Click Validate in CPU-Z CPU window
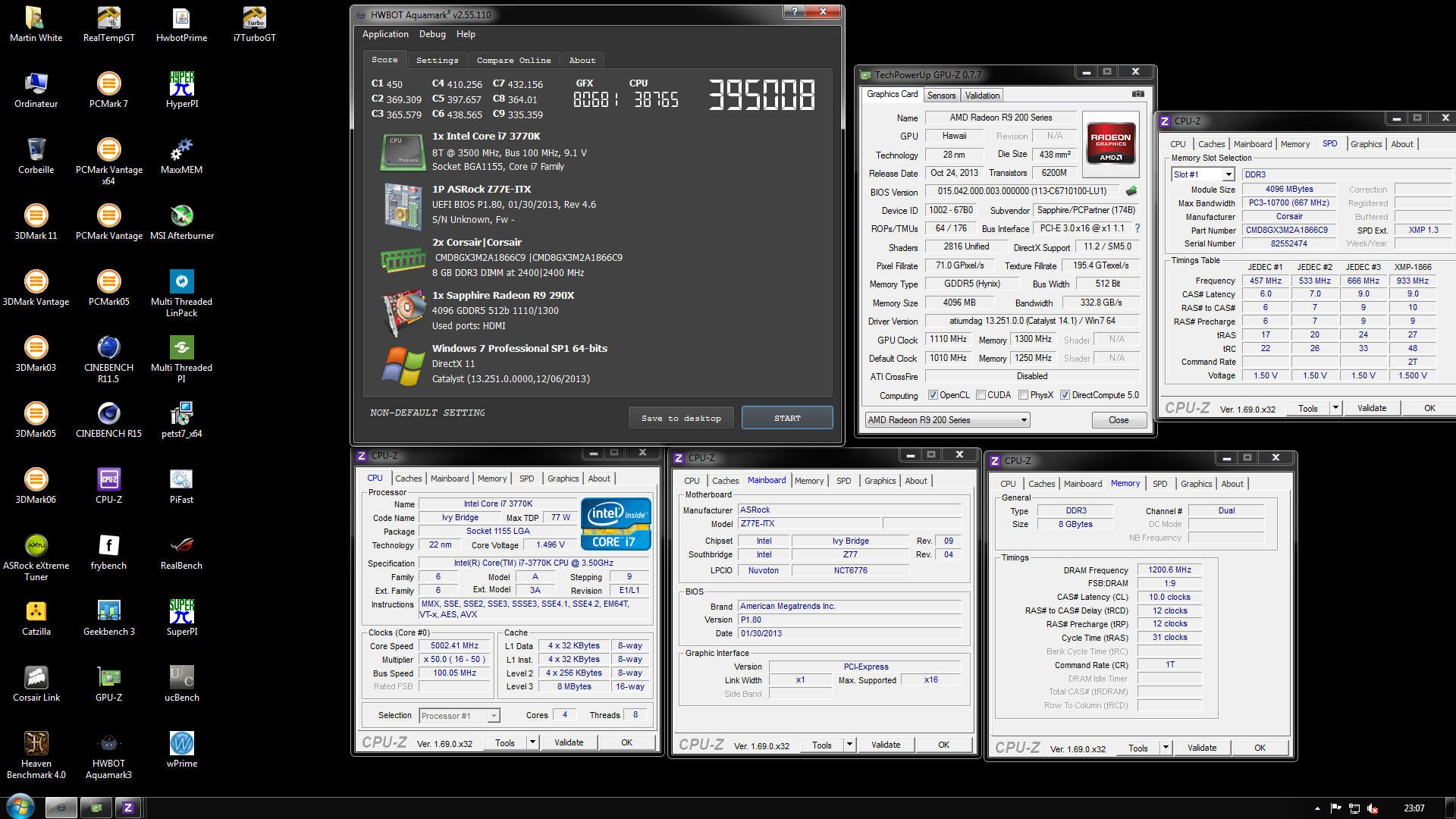1456x819 pixels. (569, 742)
